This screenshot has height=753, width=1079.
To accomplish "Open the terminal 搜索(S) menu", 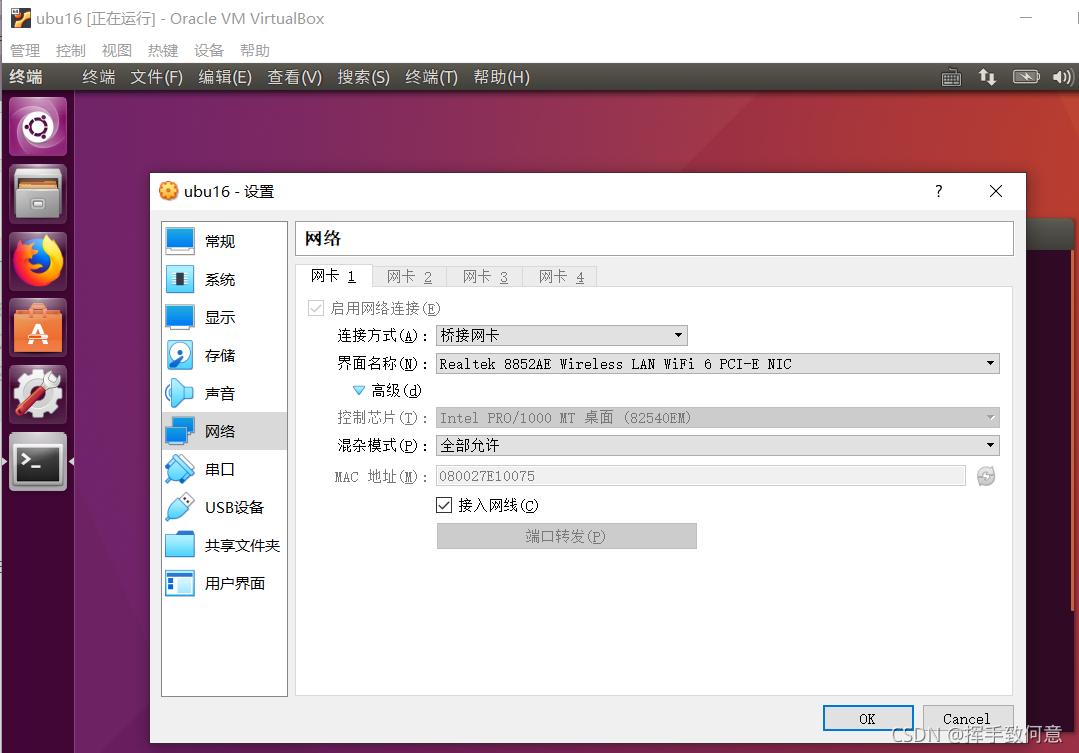I will point(363,77).
